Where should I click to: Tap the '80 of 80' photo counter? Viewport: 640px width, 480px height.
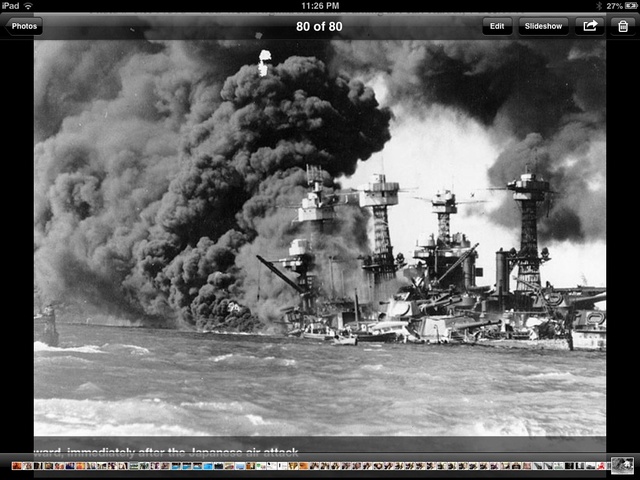[x=319, y=27]
